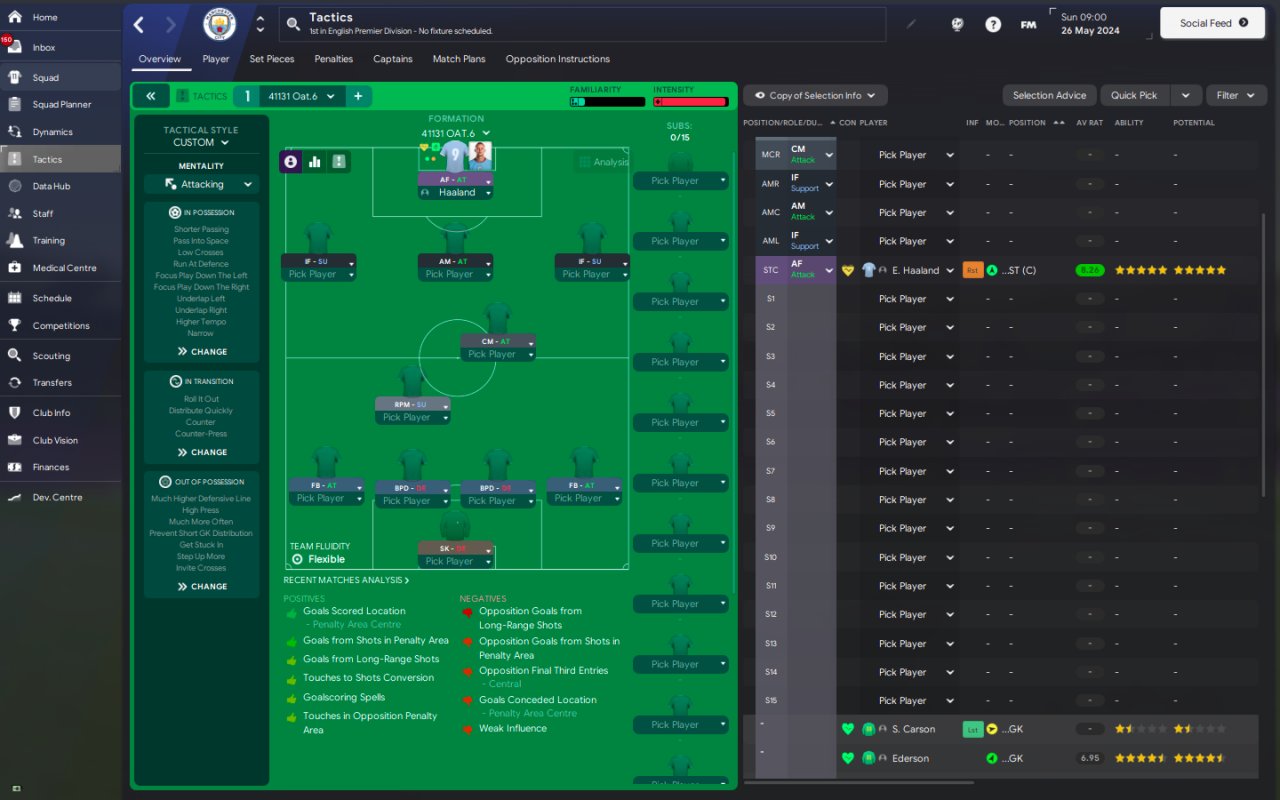Click the Social Feed button
This screenshot has width=1280, height=800.
tap(1213, 23)
